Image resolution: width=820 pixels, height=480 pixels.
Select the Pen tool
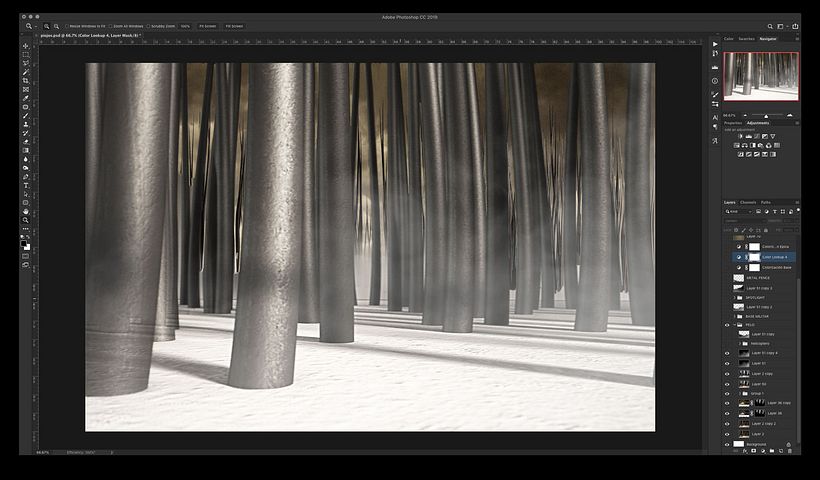[x=26, y=177]
